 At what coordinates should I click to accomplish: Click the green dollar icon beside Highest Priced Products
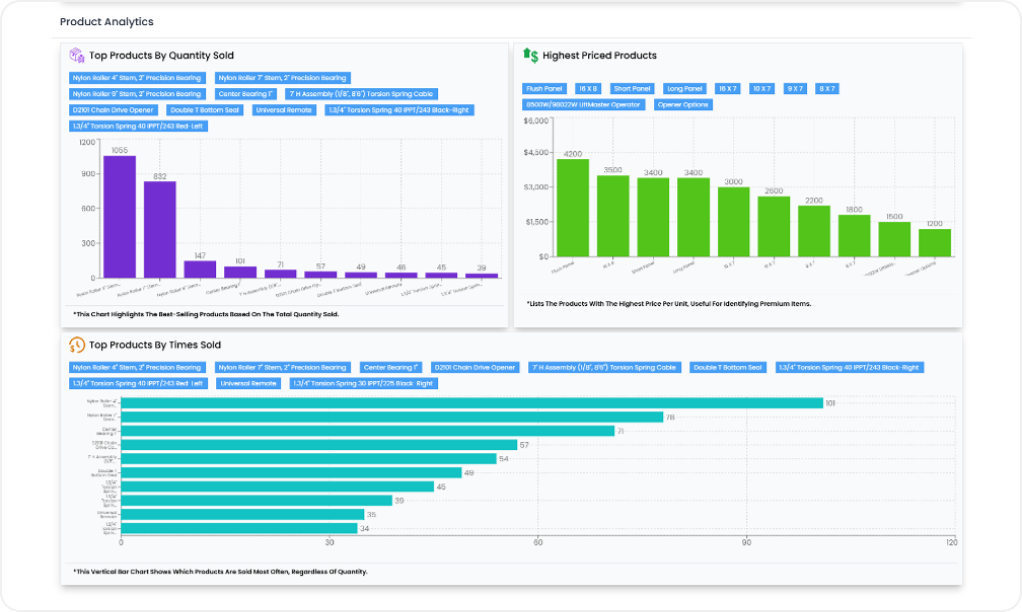pyautogui.click(x=530, y=55)
